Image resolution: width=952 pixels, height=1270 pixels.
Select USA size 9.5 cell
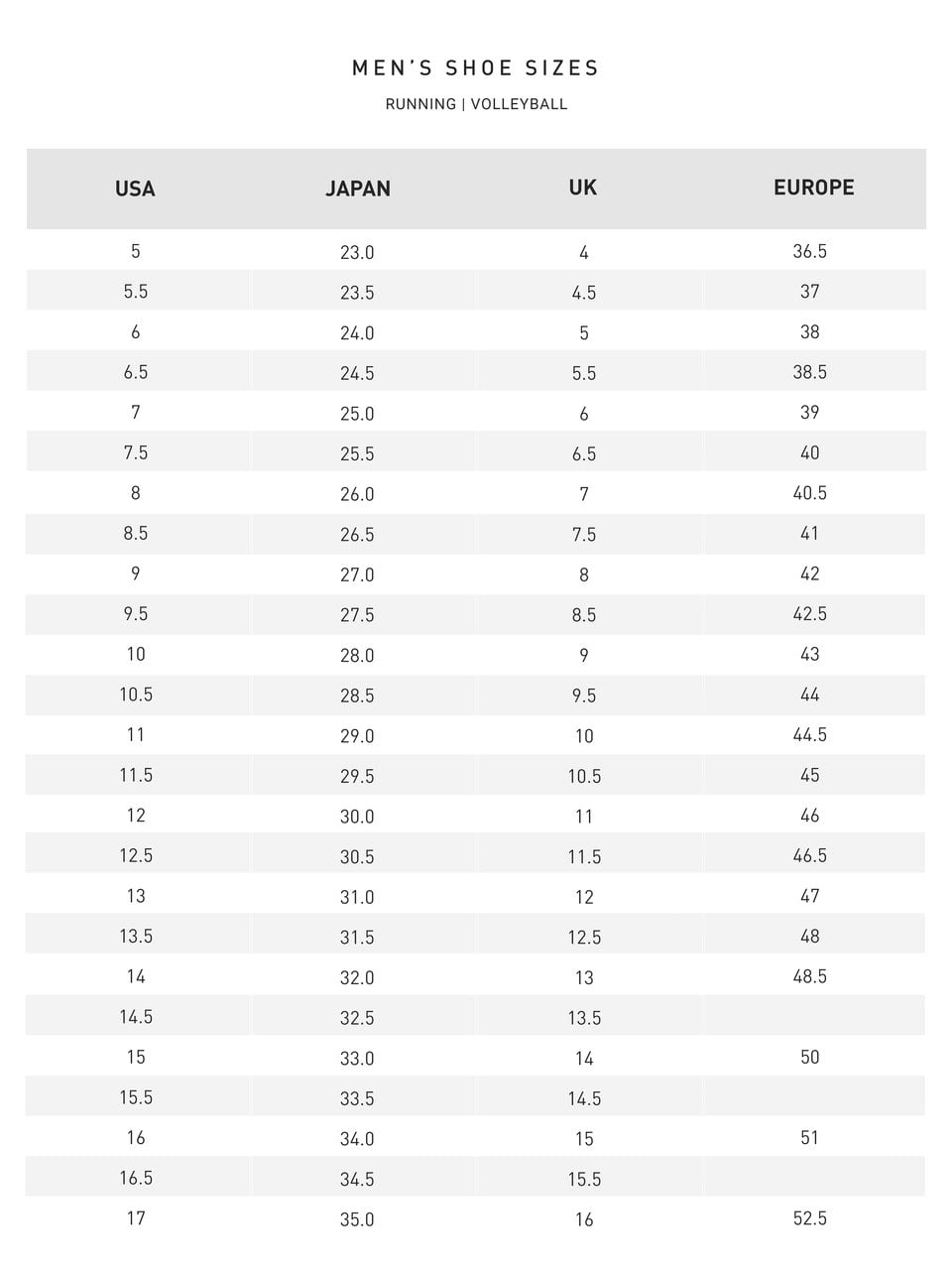click(x=136, y=614)
